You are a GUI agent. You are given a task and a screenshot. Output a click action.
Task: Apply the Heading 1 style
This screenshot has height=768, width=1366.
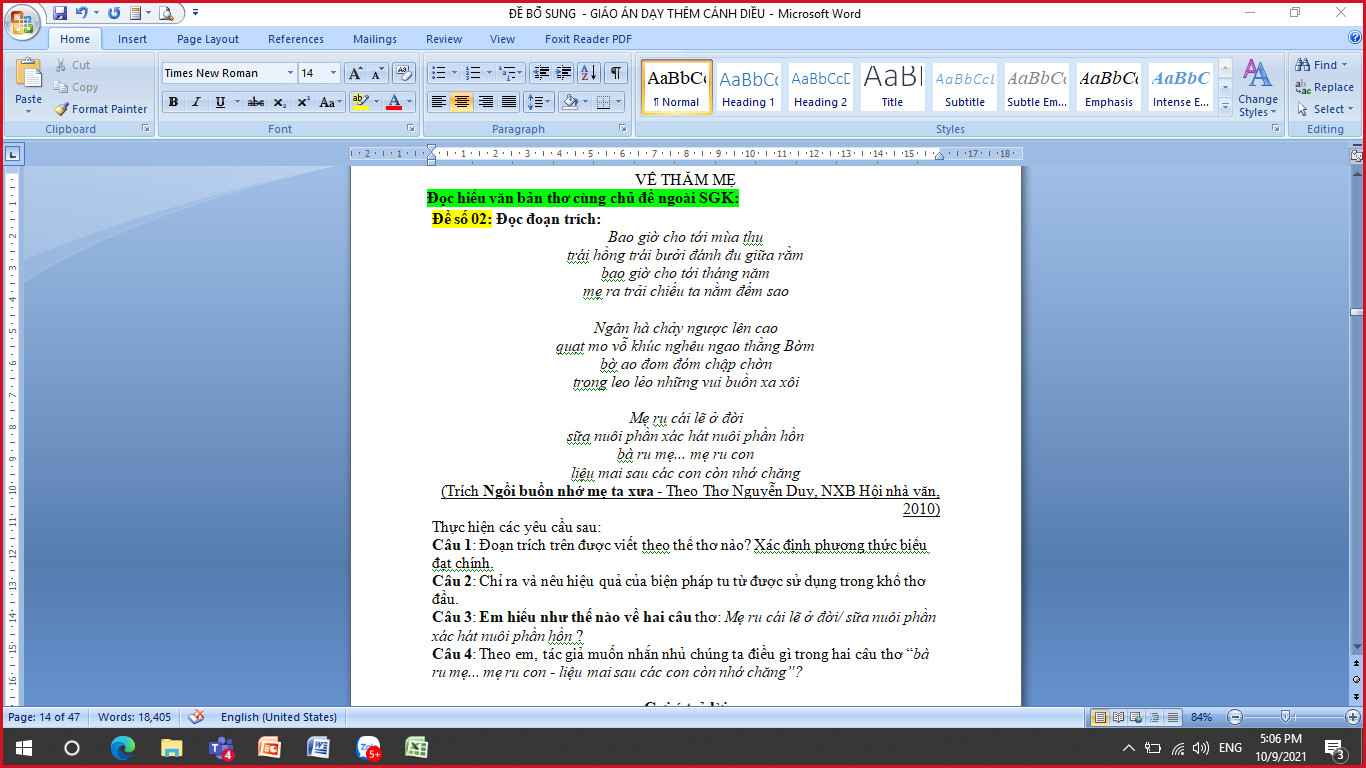748,87
